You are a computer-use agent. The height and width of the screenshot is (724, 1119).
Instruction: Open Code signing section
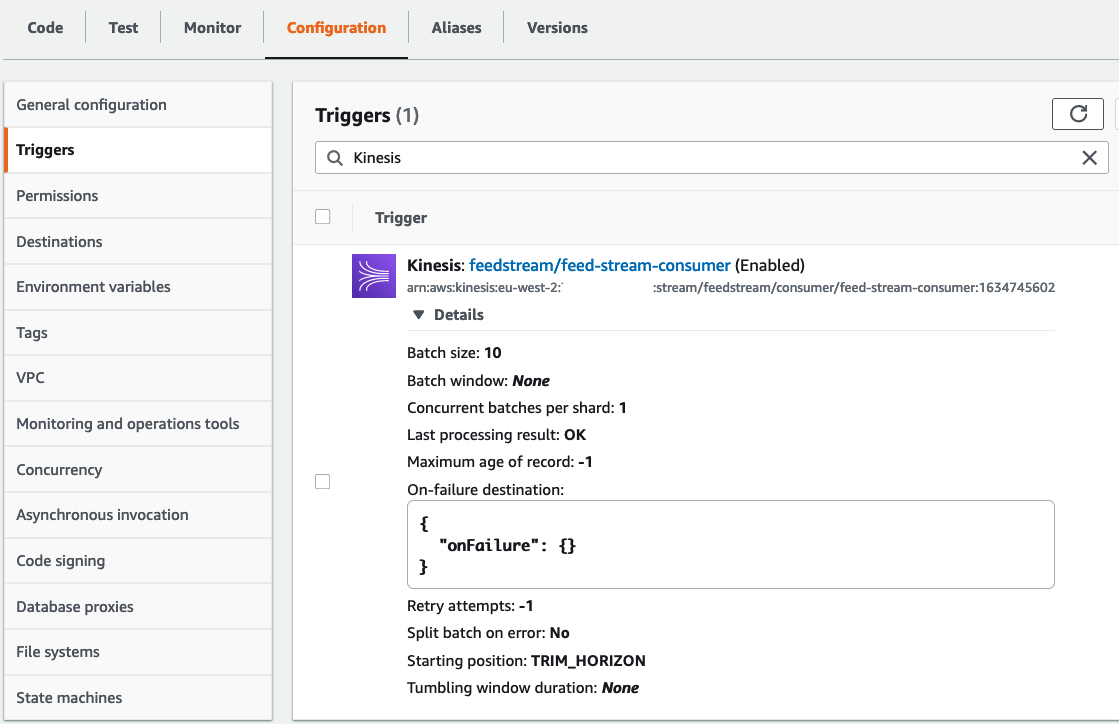(x=138, y=561)
